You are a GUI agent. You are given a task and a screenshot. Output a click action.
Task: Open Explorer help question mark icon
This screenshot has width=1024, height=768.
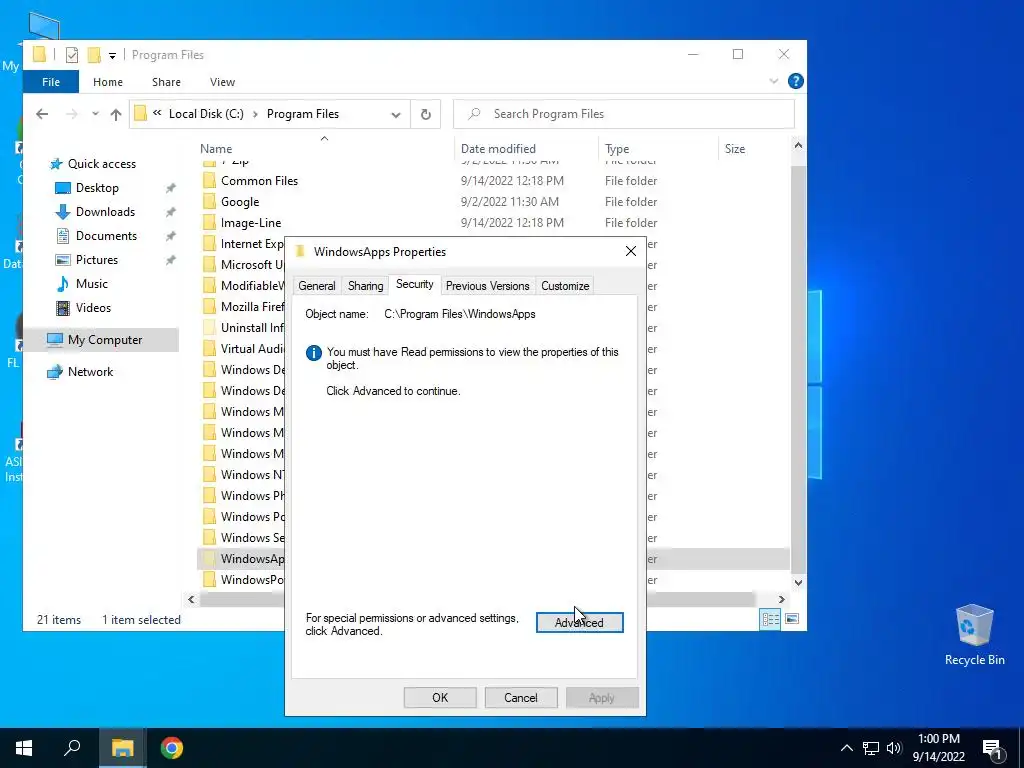click(795, 81)
